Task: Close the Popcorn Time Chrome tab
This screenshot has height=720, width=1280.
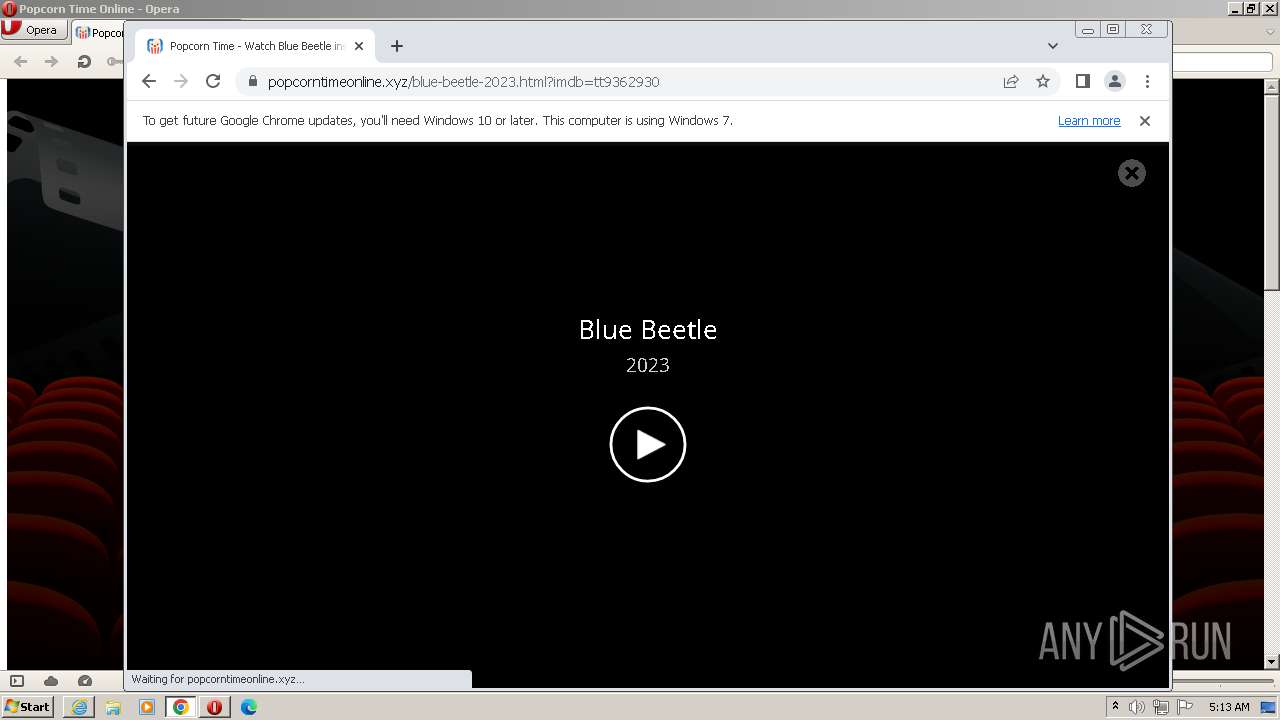Action: [x=359, y=46]
